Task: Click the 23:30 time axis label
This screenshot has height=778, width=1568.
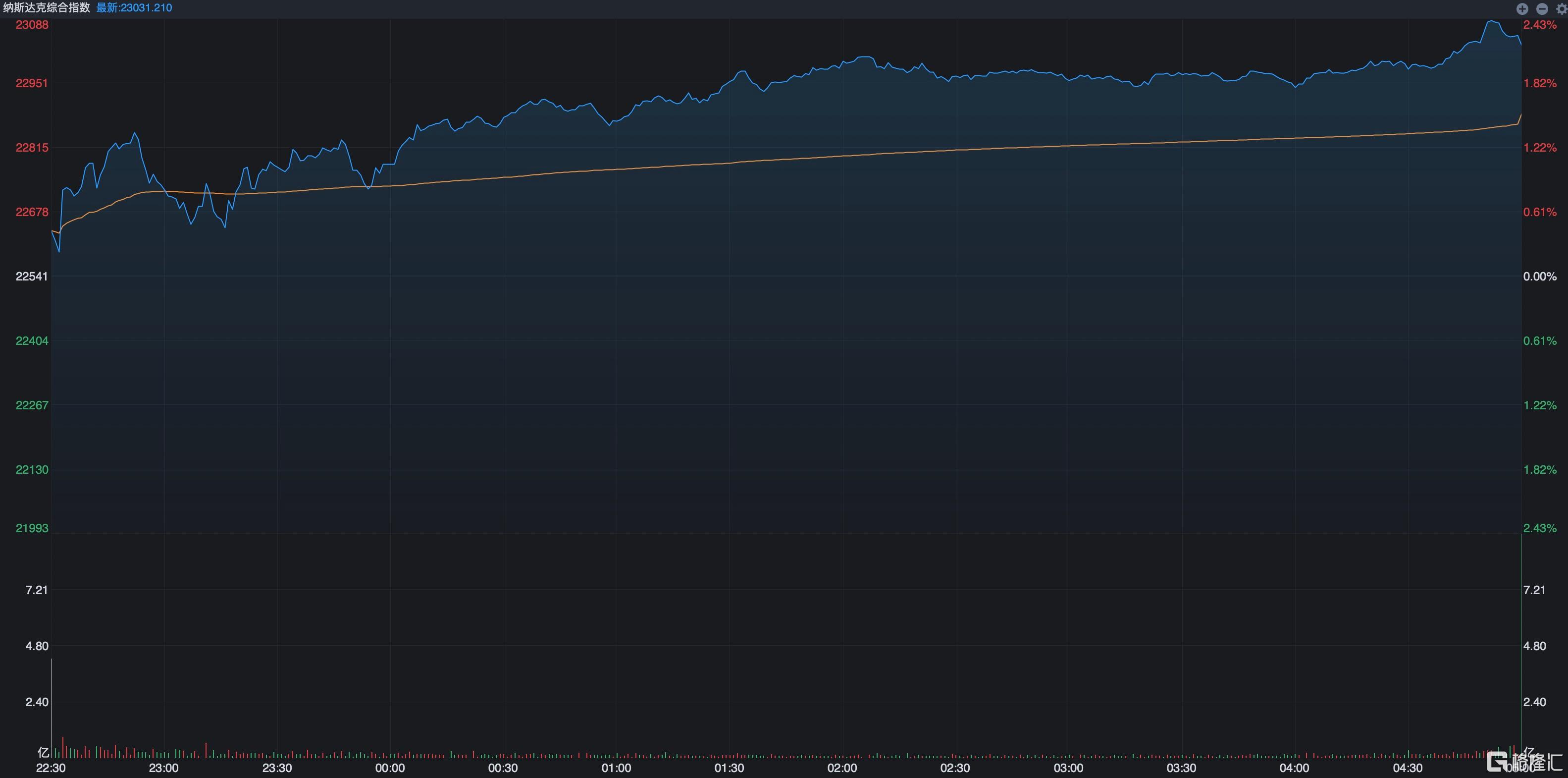Action: [277, 768]
